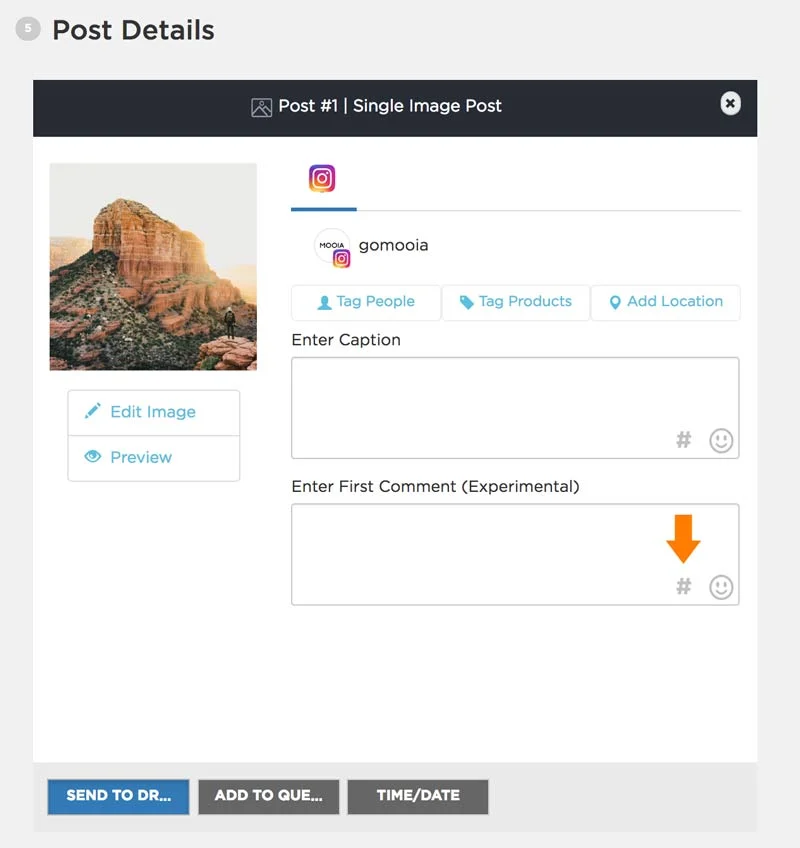Add a location to the post
The width and height of the screenshot is (800, 848).
[665, 302]
